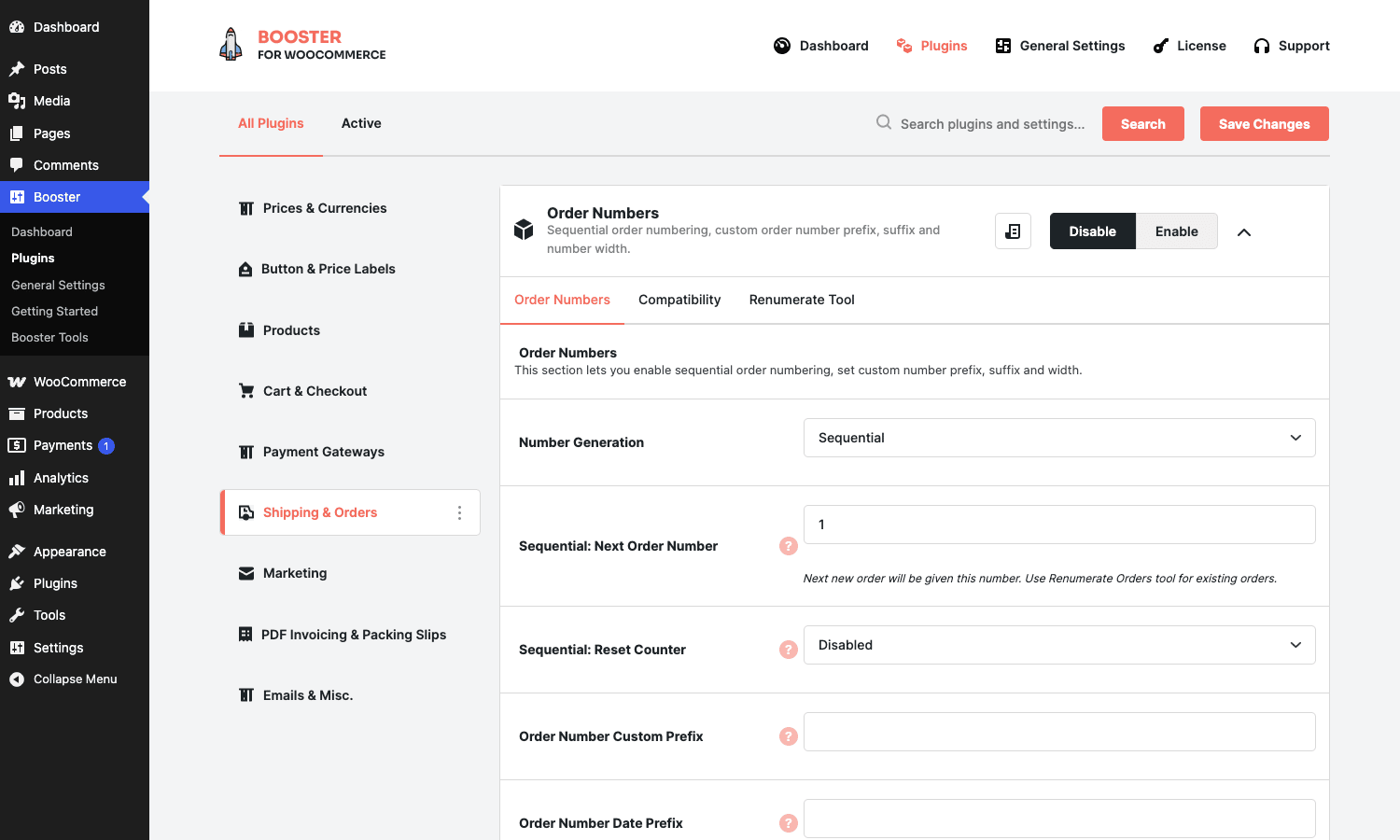Click Save Changes button
1400x840 pixels.
click(x=1265, y=124)
